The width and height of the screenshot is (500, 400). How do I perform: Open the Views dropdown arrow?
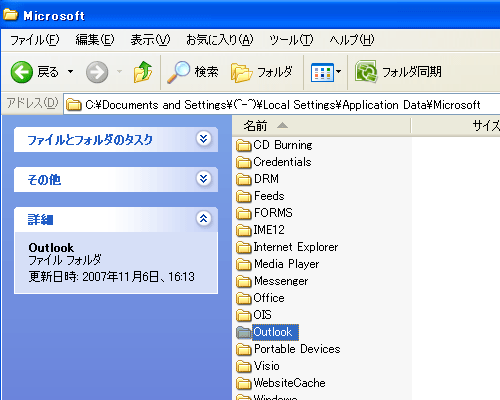point(339,71)
